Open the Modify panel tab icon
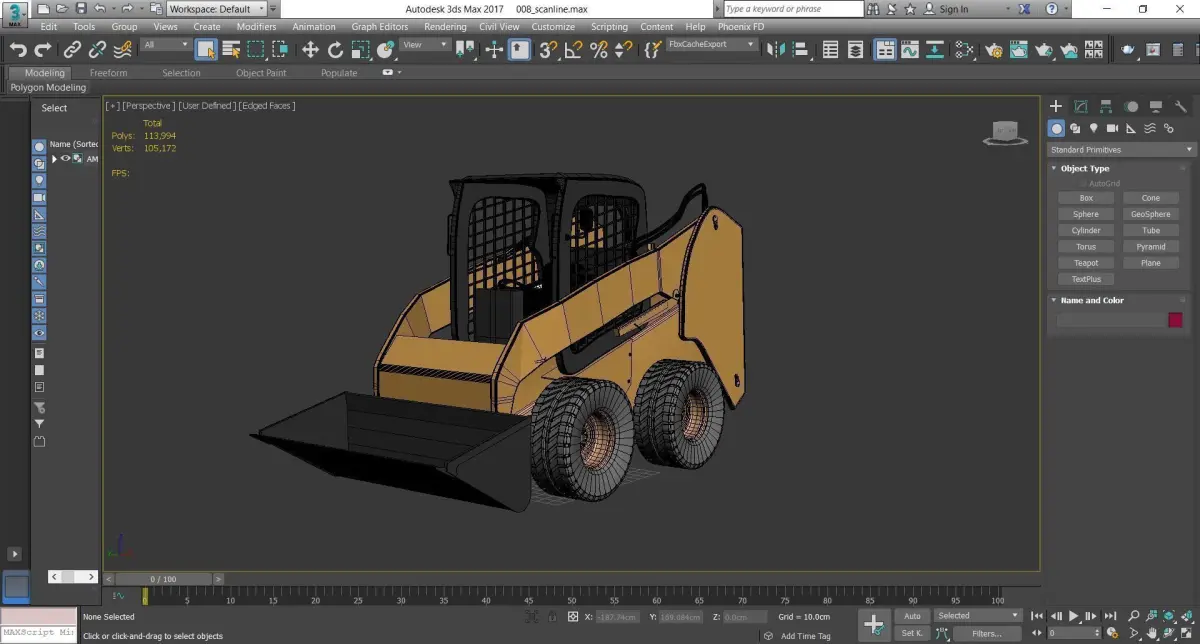The width and height of the screenshot is (1200, 644). (x=1081, y=106)
